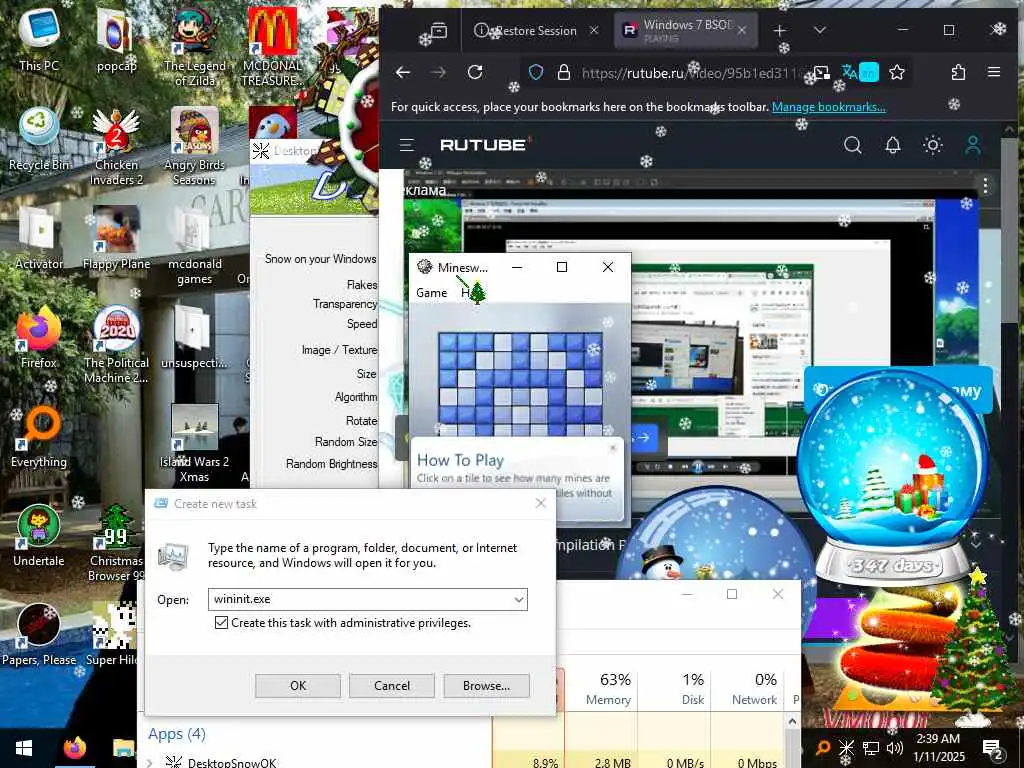
Task: Open the Game menu in Minesweeper
Action: tap(432, 293)
